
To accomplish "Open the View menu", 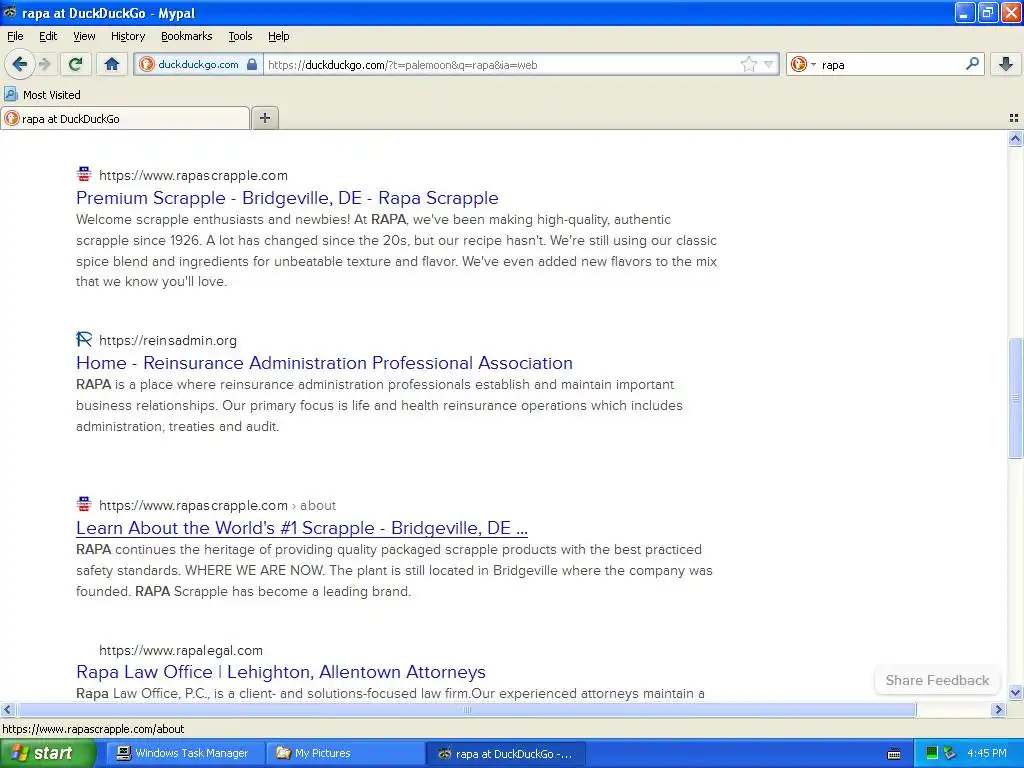I will 84,36.
